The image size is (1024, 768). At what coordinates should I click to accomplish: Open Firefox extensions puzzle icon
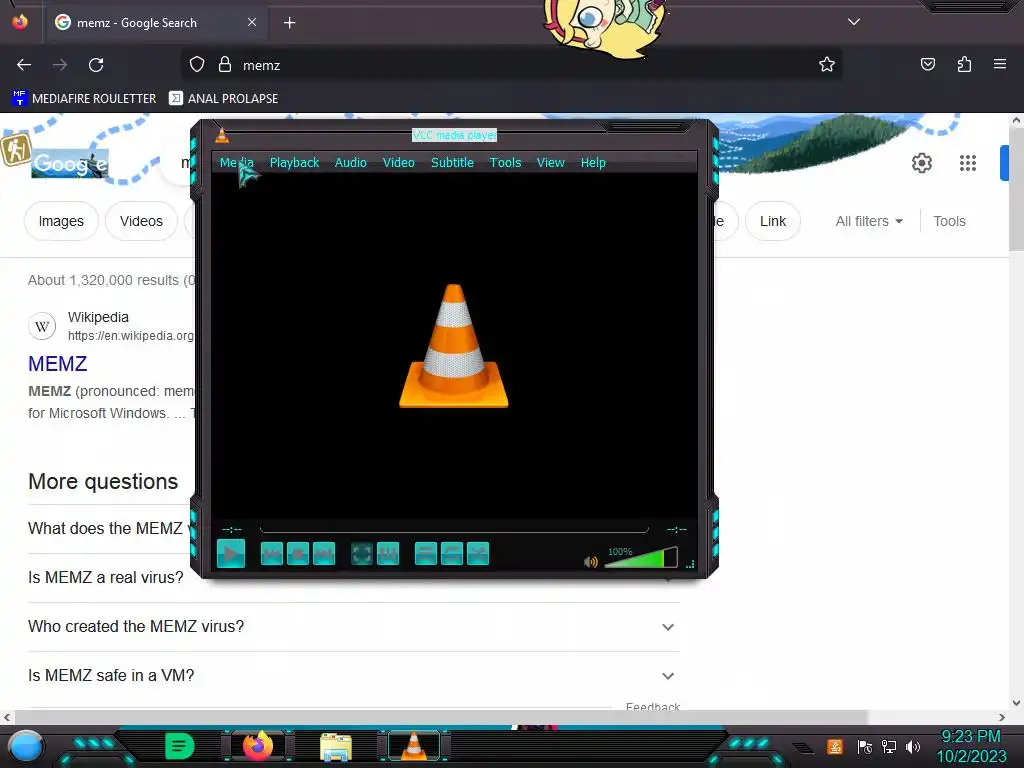coord(964,65)
